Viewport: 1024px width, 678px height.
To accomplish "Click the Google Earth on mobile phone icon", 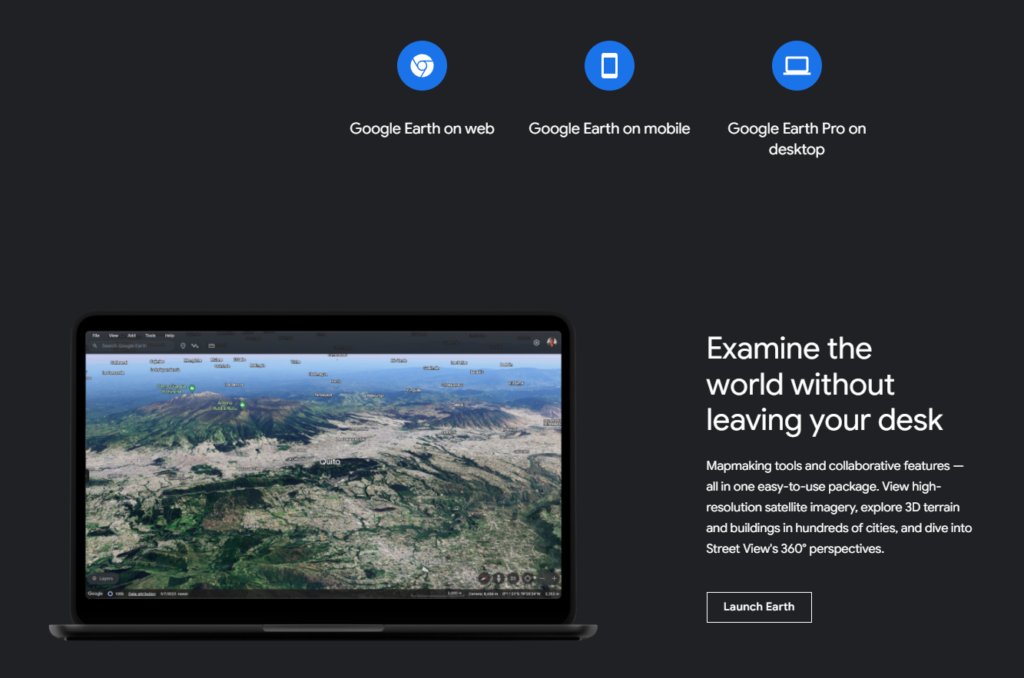I will (609, 67).
